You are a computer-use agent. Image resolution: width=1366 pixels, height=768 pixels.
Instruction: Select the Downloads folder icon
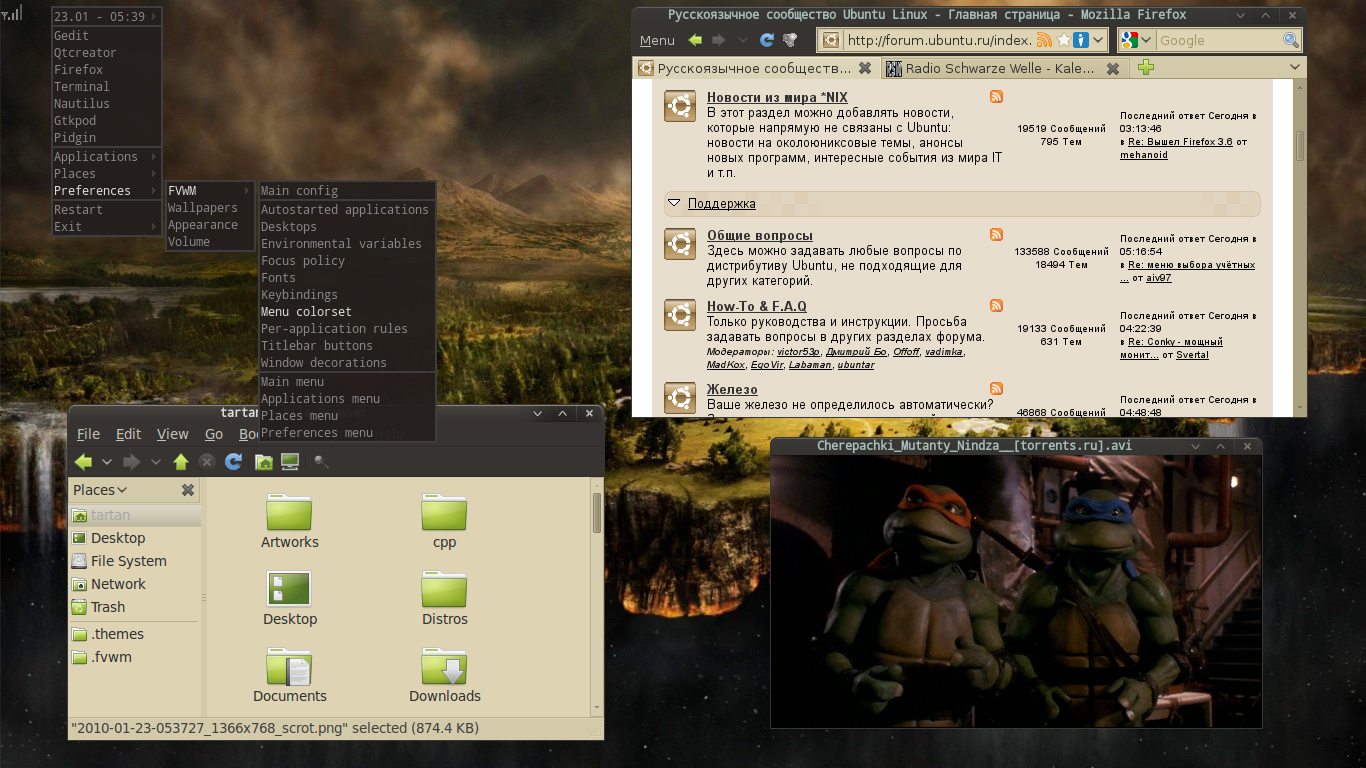coord(444,666)
